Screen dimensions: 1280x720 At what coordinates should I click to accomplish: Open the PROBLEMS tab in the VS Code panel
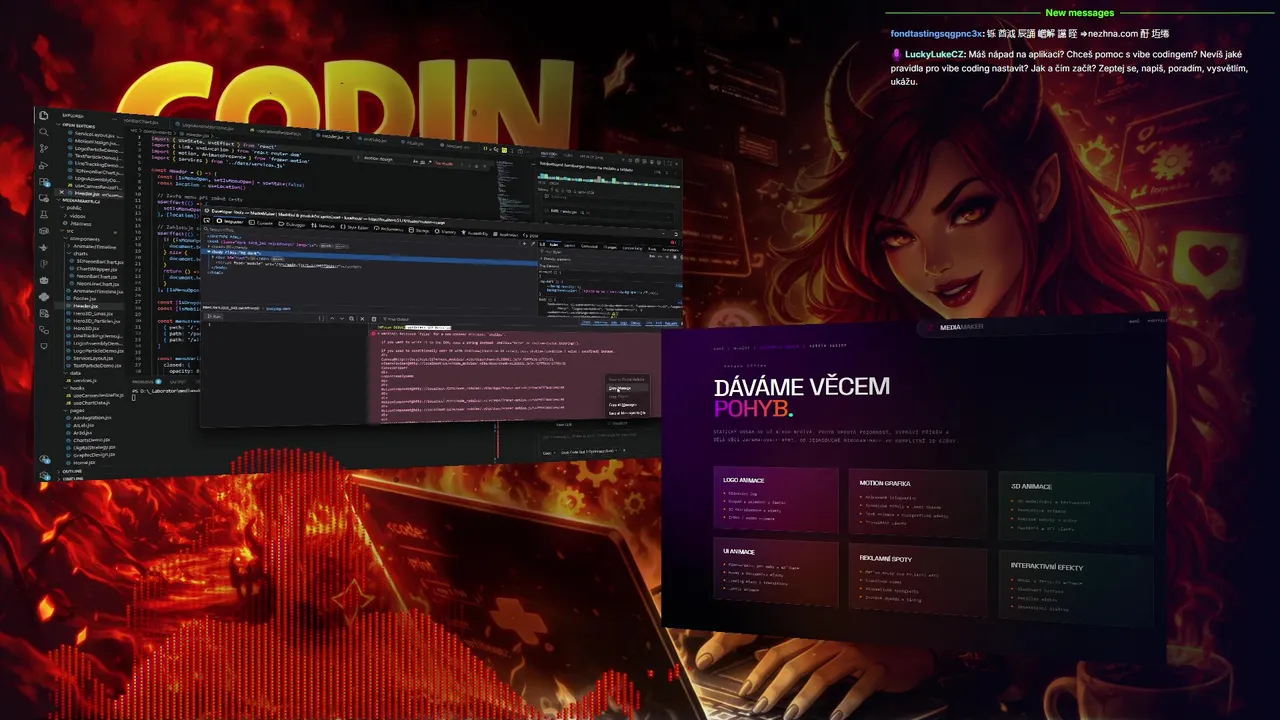(x=145, y=381)
